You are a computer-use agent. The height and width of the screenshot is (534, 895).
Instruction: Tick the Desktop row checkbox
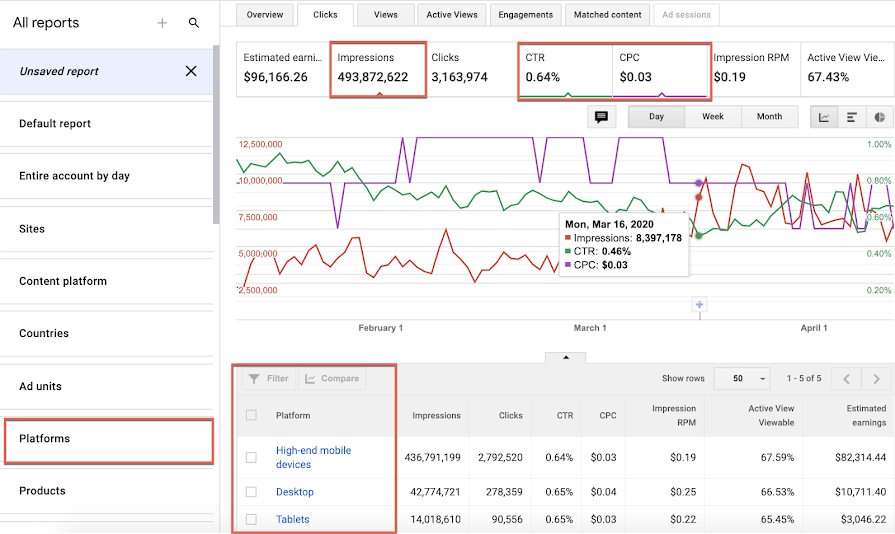click(251, 492)
